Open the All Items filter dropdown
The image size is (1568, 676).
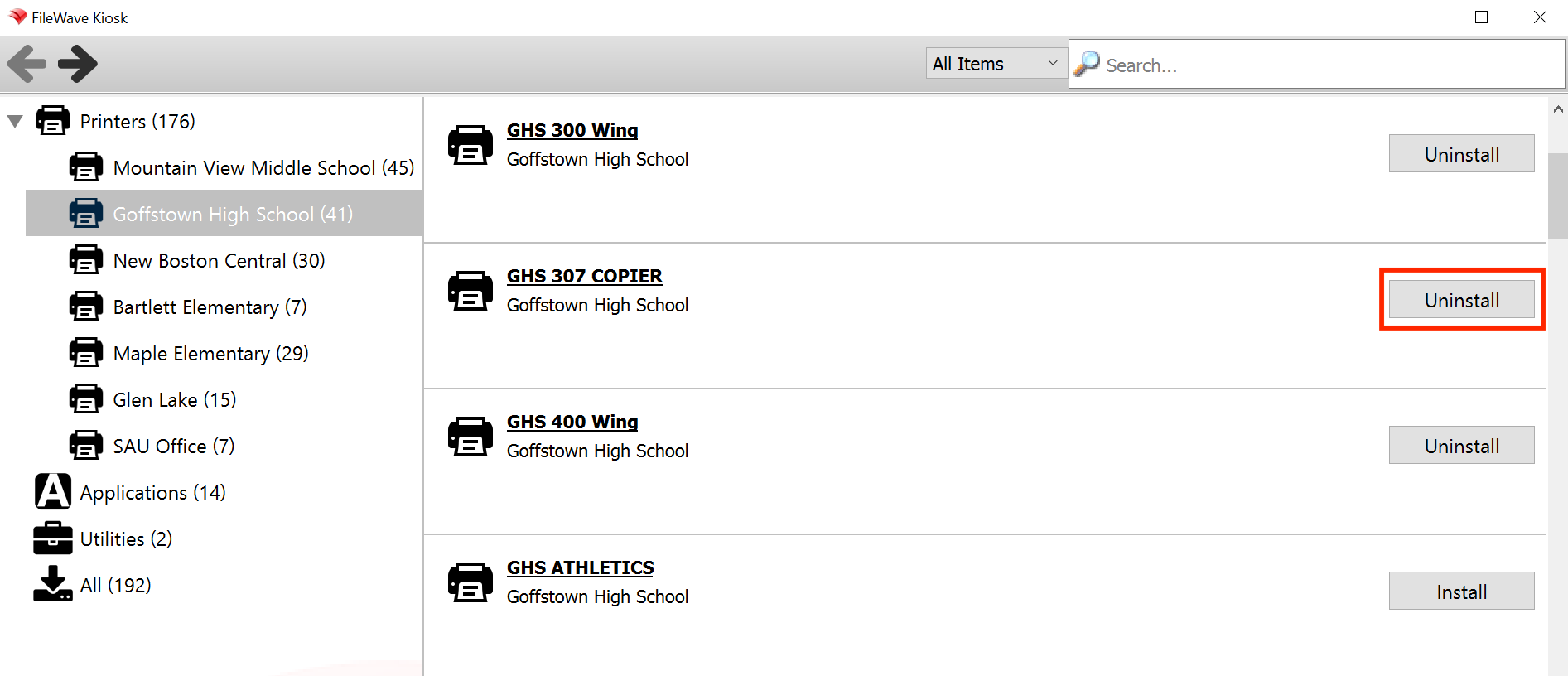pyautogui.click(x=996, y=64)
